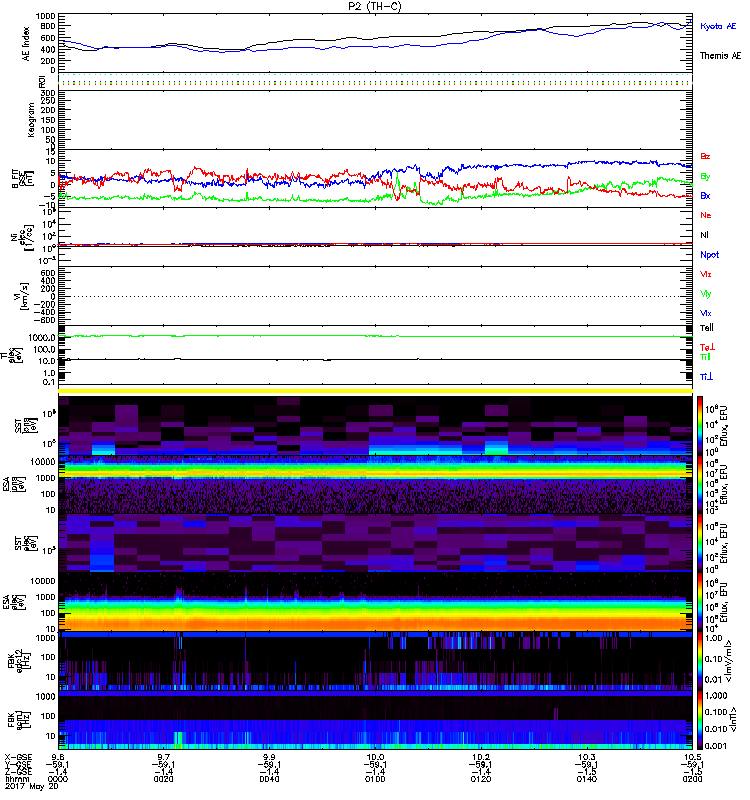Click the 0140 time tick label
This screenshot has width=750, height=800.
(587, 779)
